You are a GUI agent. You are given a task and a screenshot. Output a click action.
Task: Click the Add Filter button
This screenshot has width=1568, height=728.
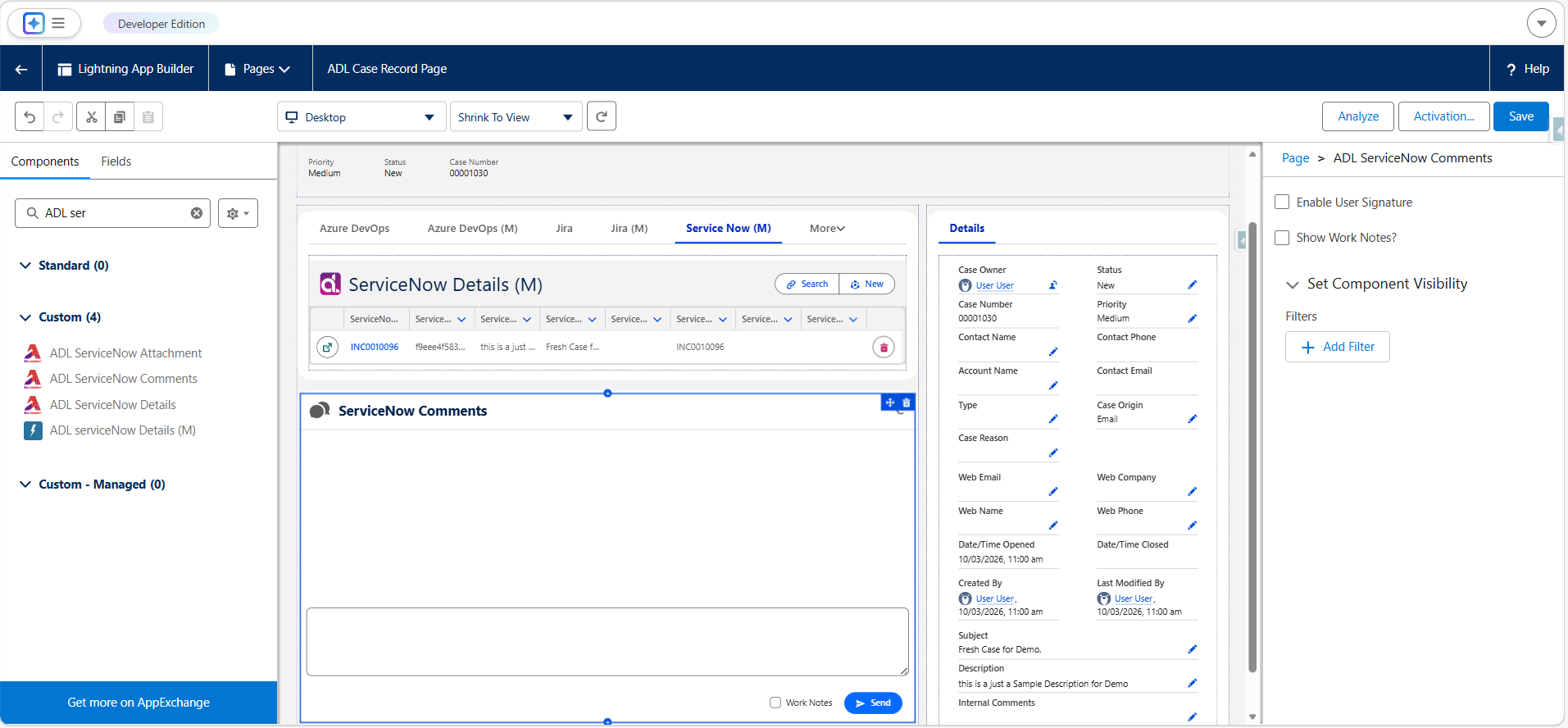[x=1338, y=347]
